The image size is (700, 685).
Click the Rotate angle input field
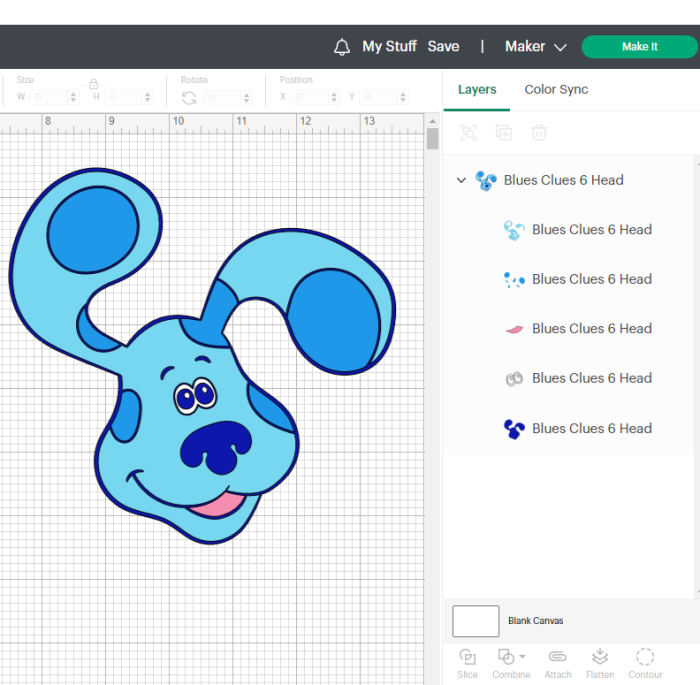(222, 97)
